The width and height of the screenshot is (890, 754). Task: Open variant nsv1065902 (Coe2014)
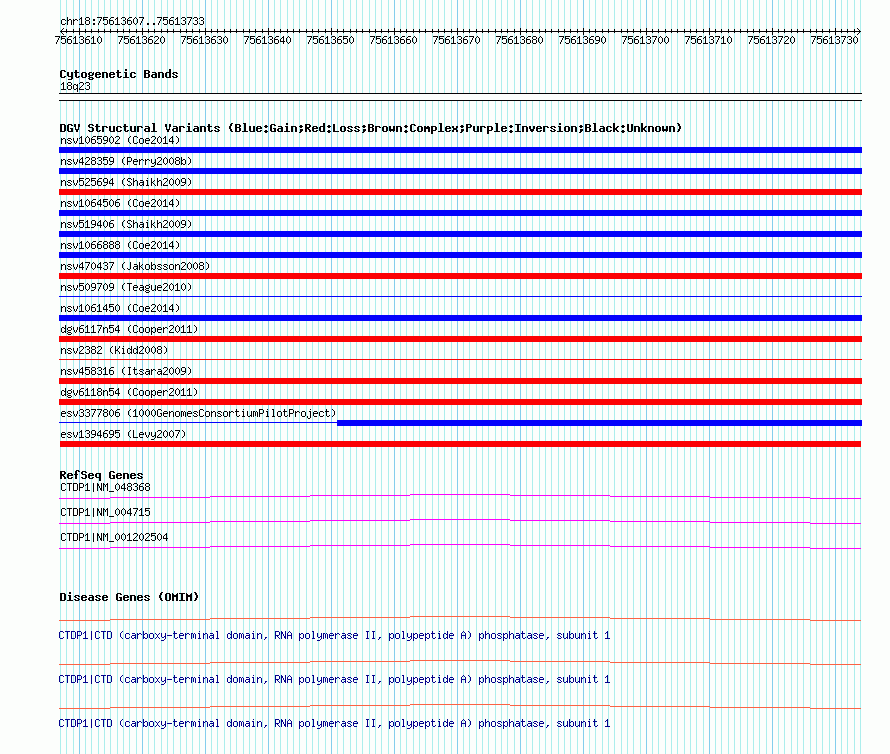(120, 140)
